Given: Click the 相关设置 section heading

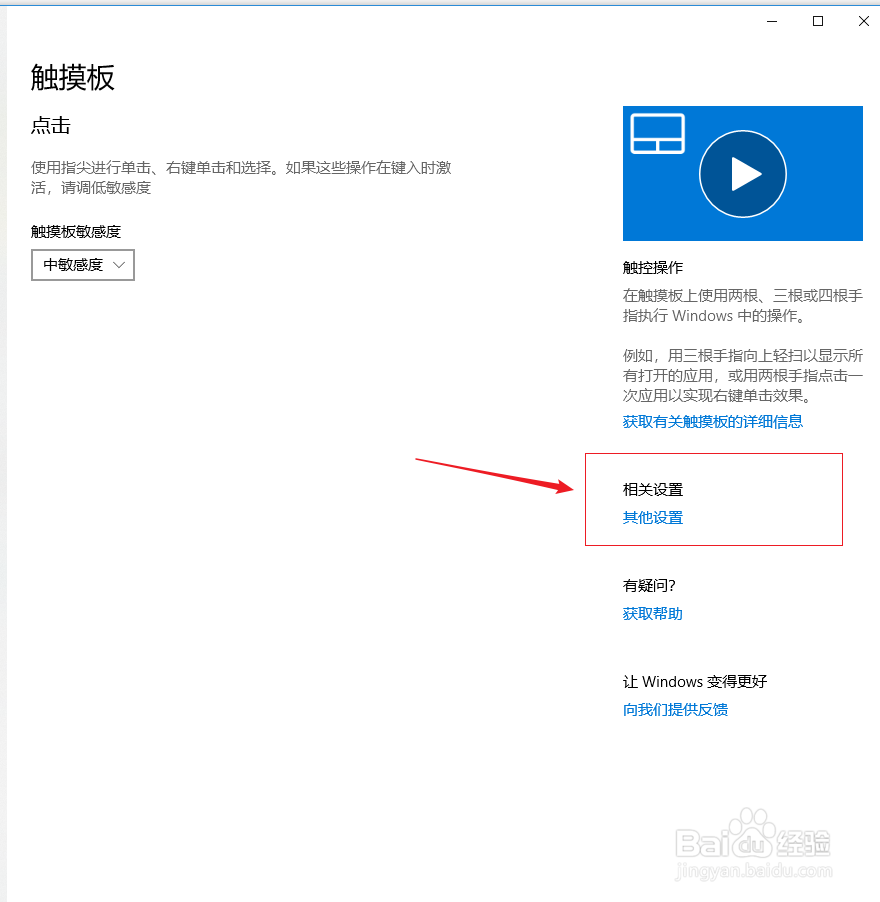Looking at the screenshot, I should tap(652, 489).
